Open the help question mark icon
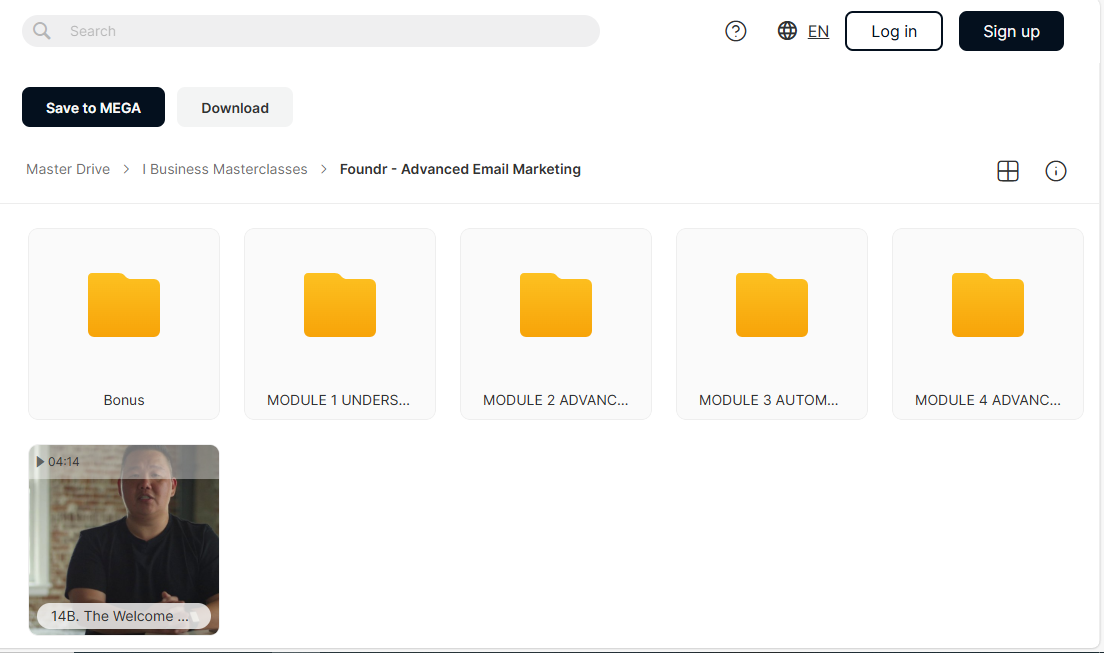Screen dimensions: 1104x653 coord(736,31)
